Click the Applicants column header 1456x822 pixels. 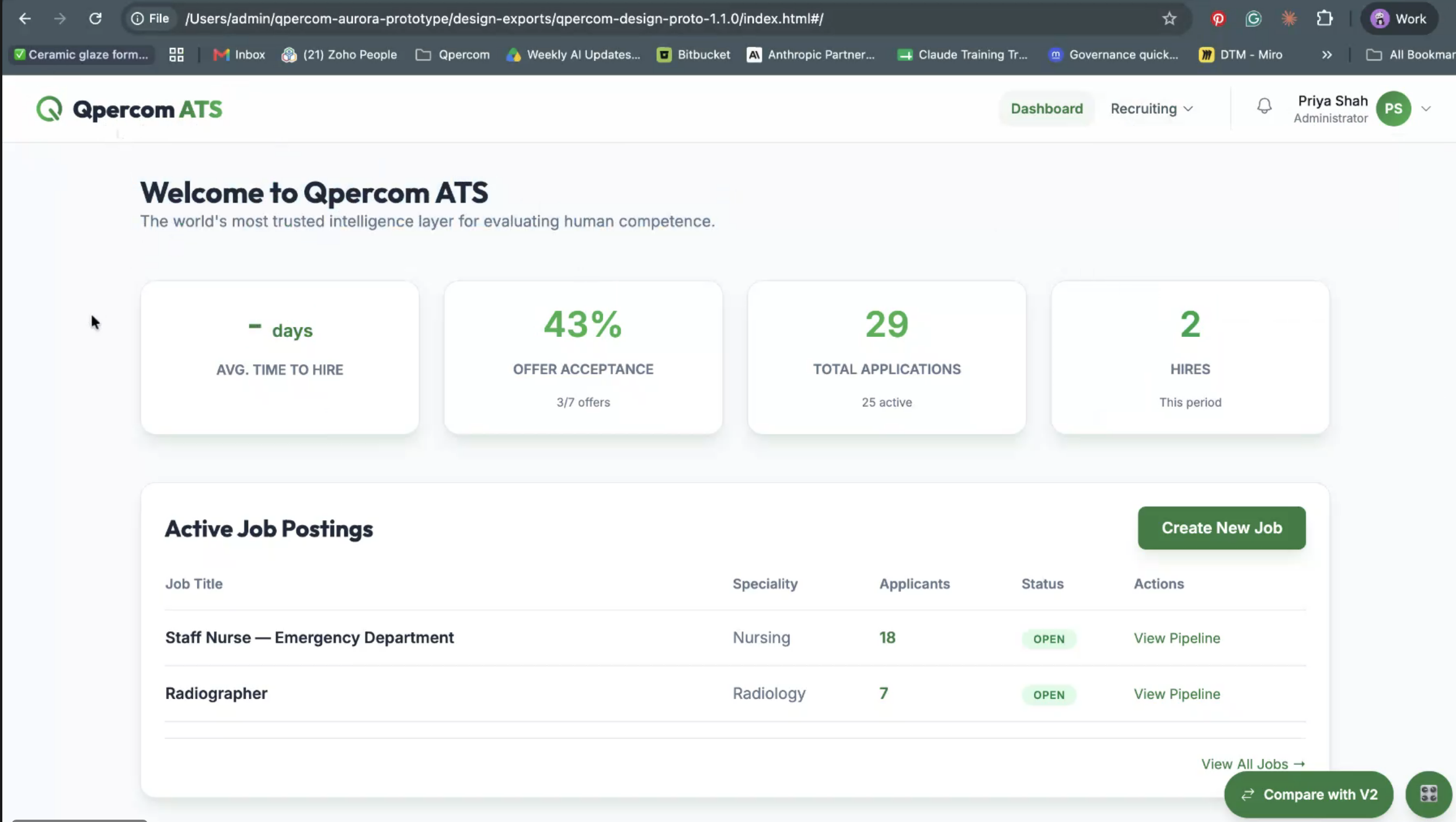click(x=914, y=584)
